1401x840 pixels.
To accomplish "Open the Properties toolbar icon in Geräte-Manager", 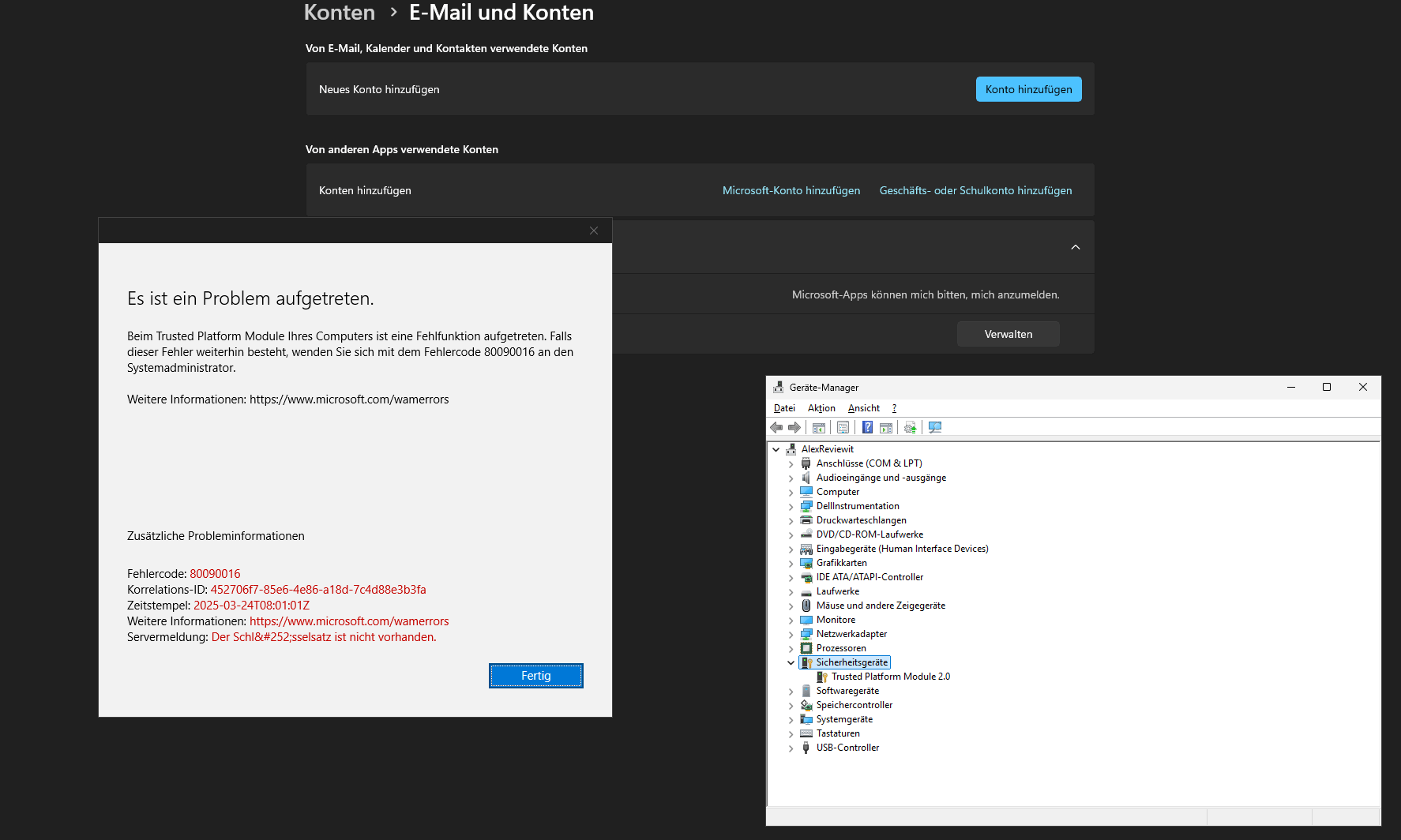I will coord(843,427).
